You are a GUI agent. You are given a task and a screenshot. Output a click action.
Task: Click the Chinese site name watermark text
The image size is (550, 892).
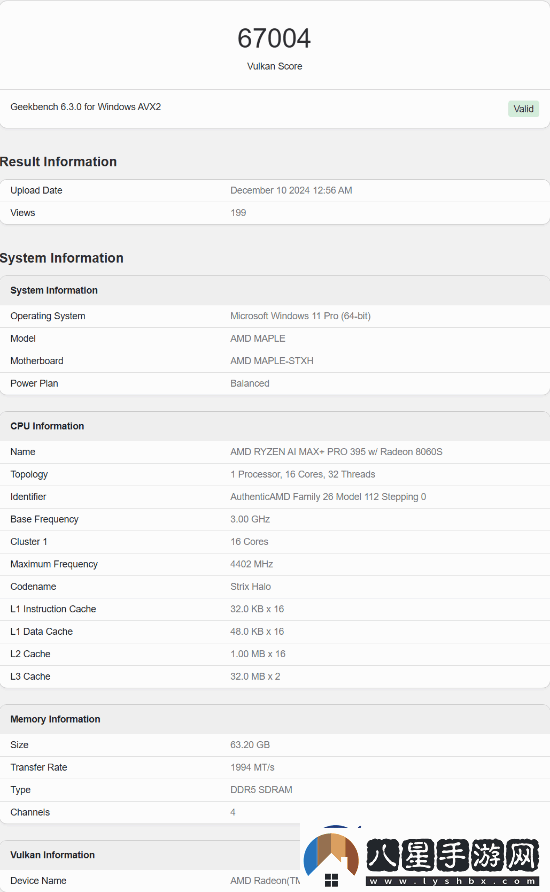[453, 856]
